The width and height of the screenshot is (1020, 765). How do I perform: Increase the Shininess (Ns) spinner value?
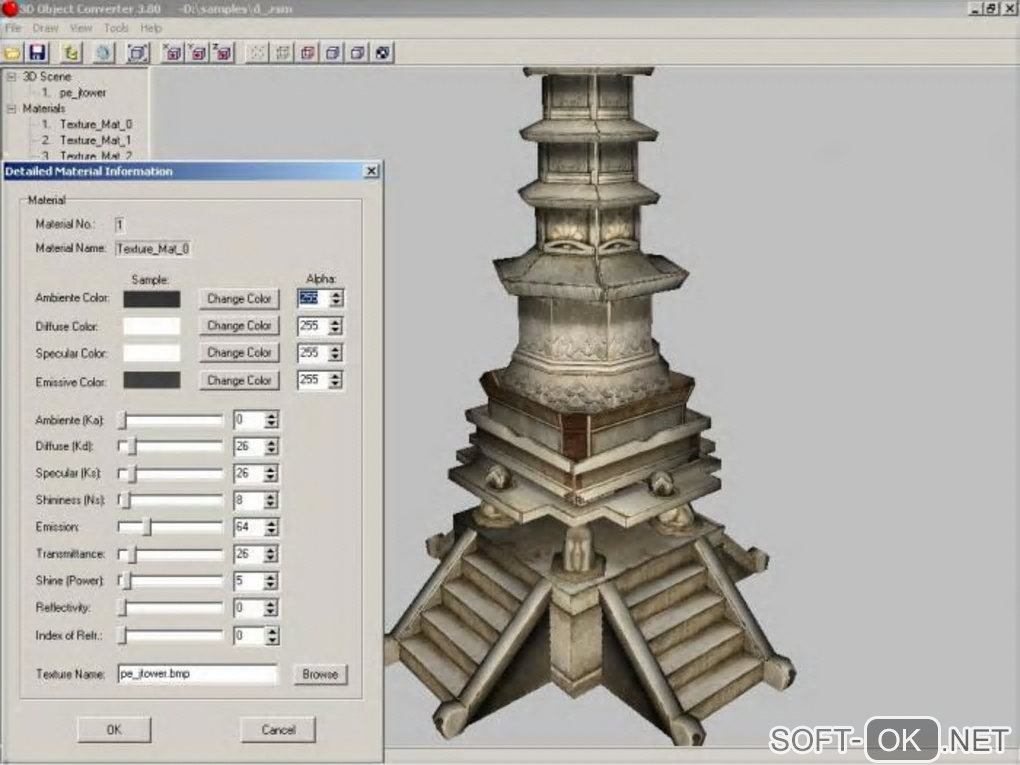click(x=271, y=495)
